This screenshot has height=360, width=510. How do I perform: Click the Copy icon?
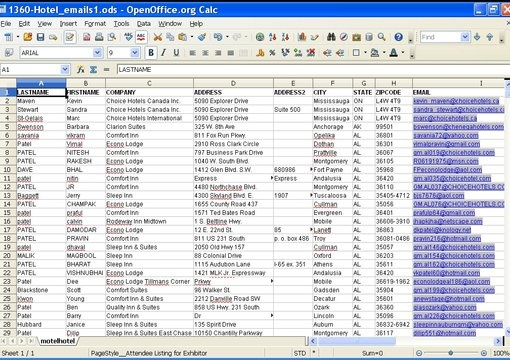(x=170, y=37)
